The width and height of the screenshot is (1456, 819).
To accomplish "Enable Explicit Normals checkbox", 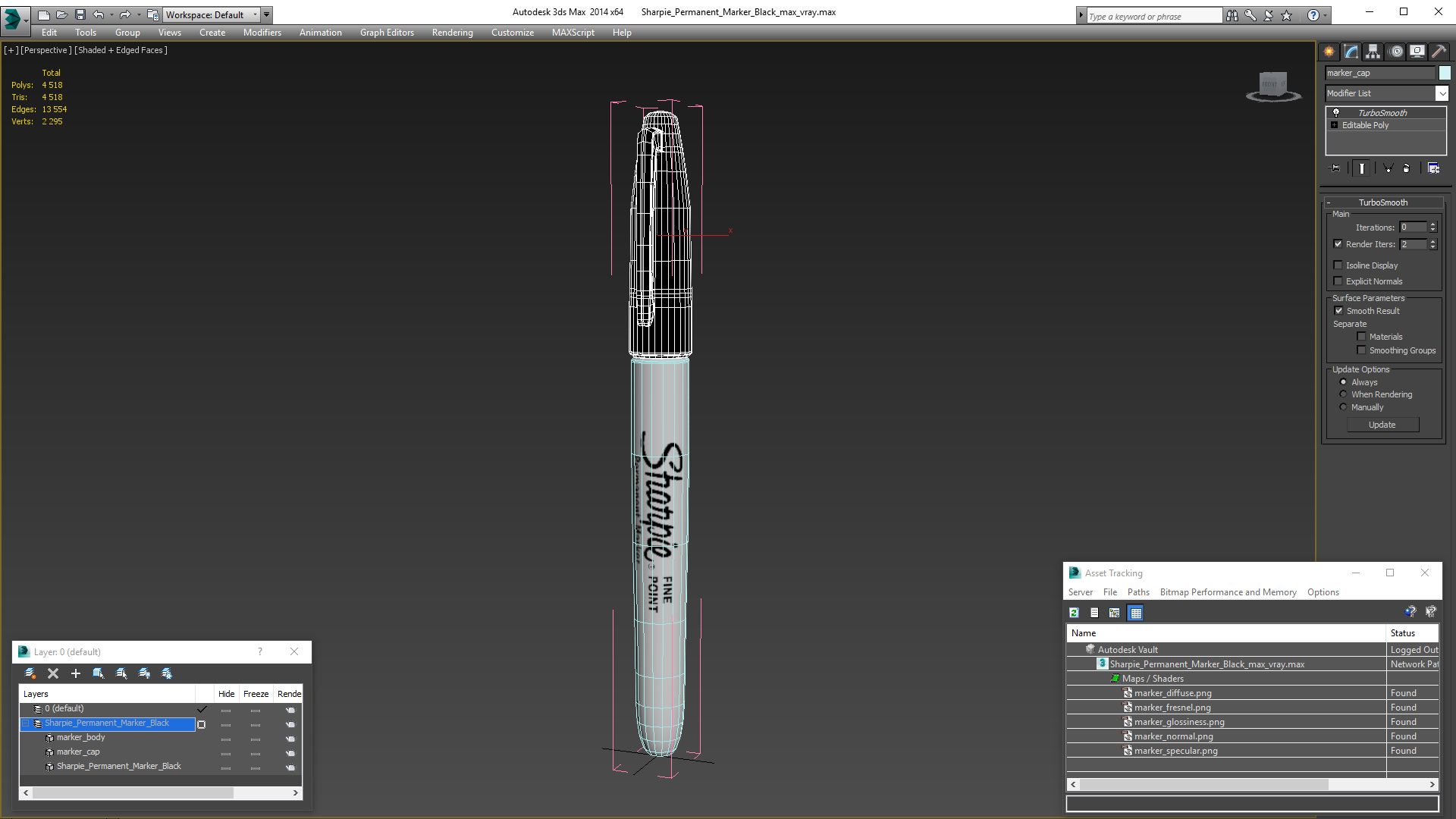I will coord(1338,281).
